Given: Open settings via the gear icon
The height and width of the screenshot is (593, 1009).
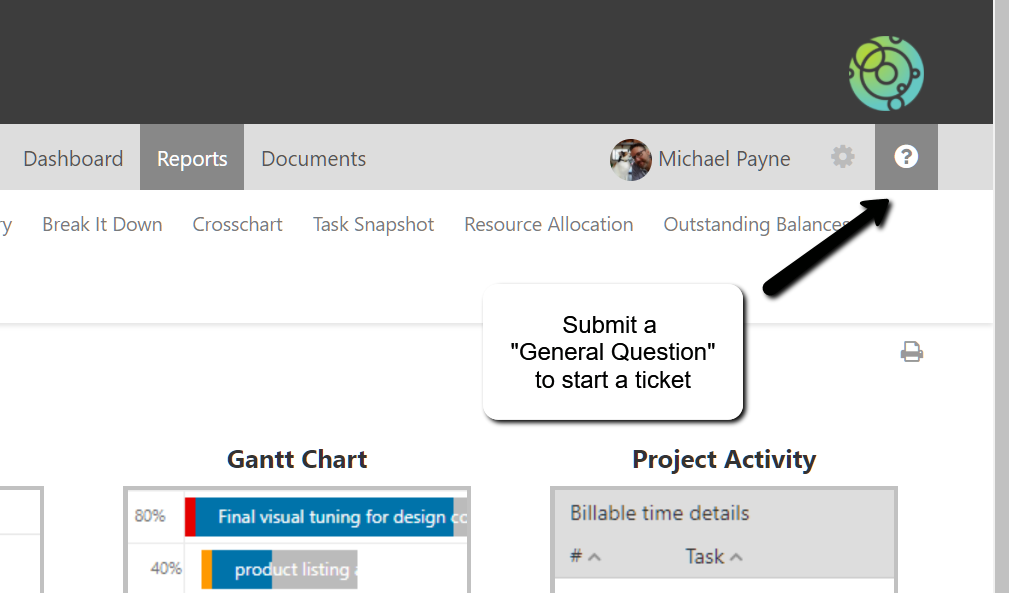Looking at the screenshot, I should coord(843,157).
